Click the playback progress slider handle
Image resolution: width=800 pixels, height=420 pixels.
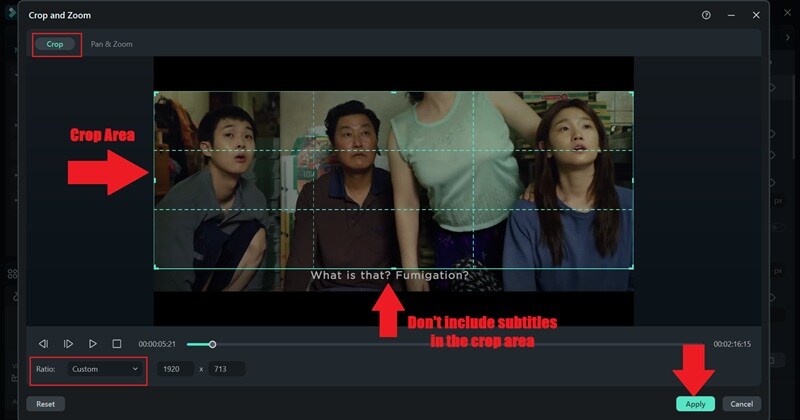[212, 344]
